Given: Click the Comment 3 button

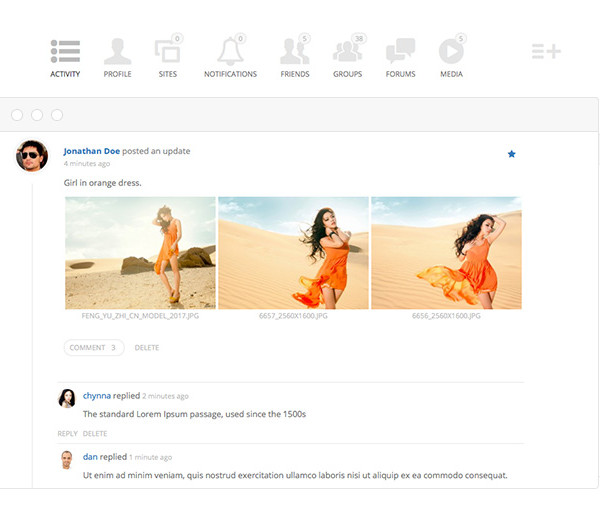Looking at the screenshot, I should tap(94, 348).
